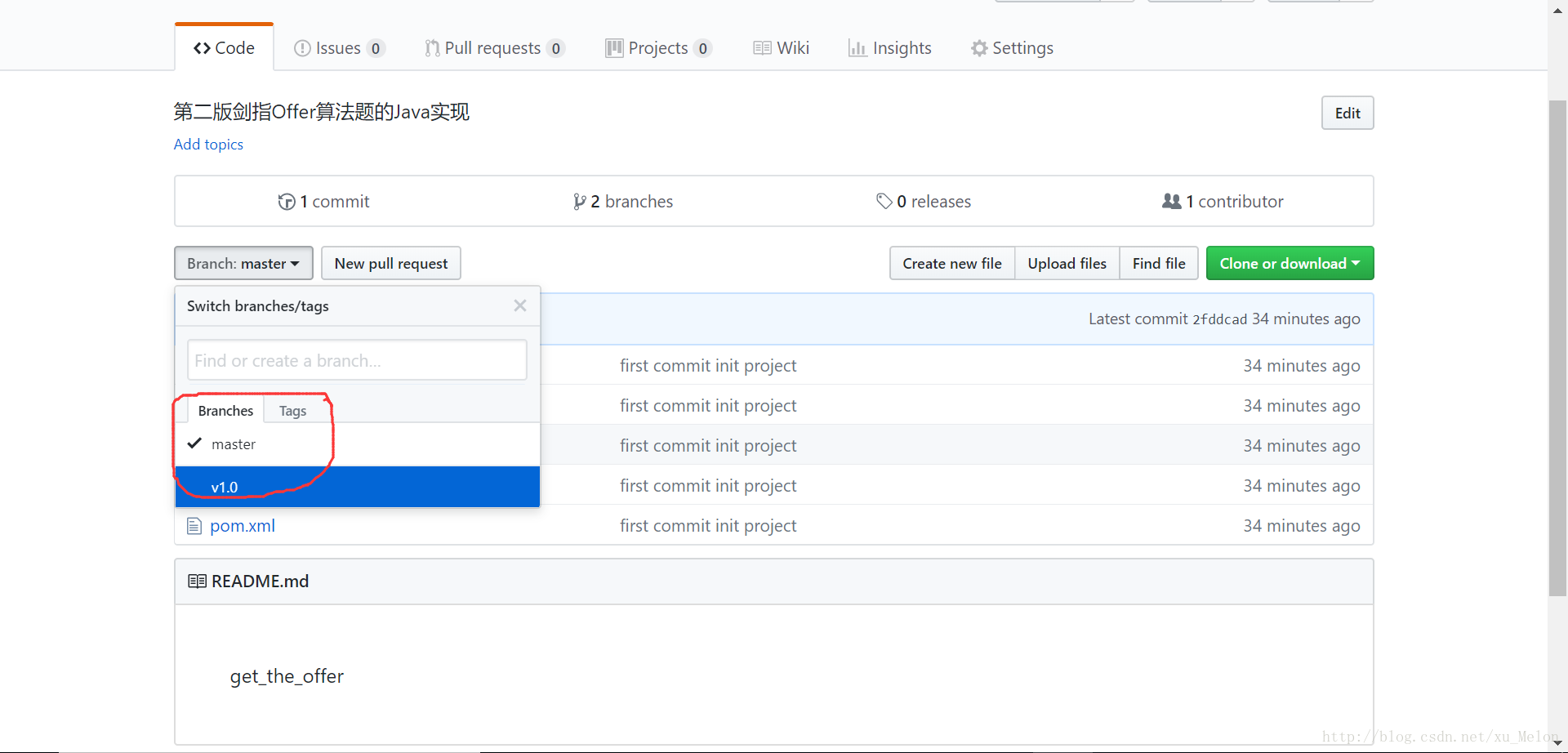Open pom.xml row commit message
The height and width of the screenshot is (753, 1568).
pyautogui.click(x=708, y=526)
